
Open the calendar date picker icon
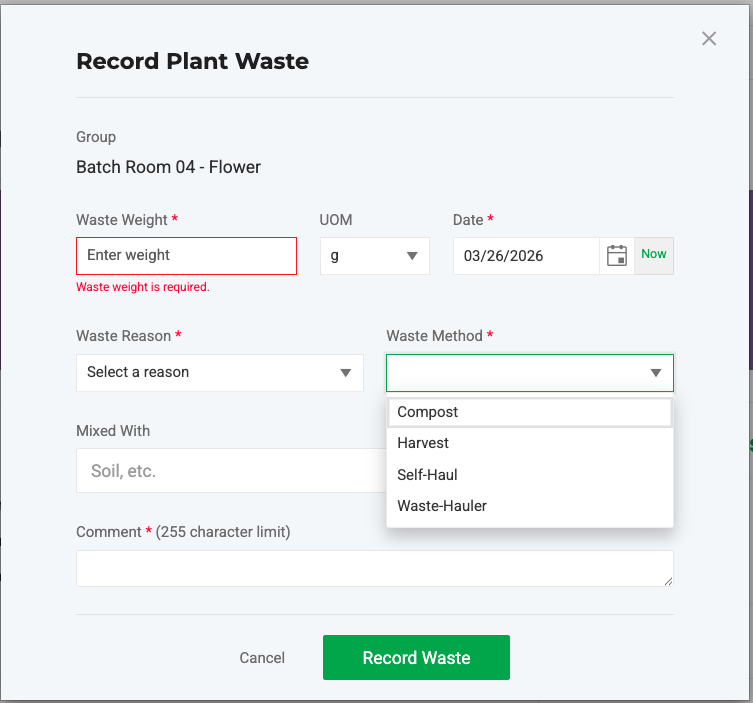pos(617,255)
